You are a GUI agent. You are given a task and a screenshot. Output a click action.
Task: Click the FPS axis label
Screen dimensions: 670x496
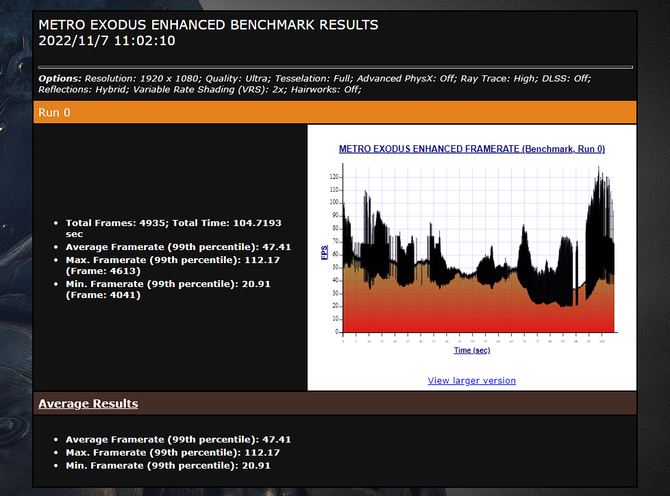tap(325, 252)
